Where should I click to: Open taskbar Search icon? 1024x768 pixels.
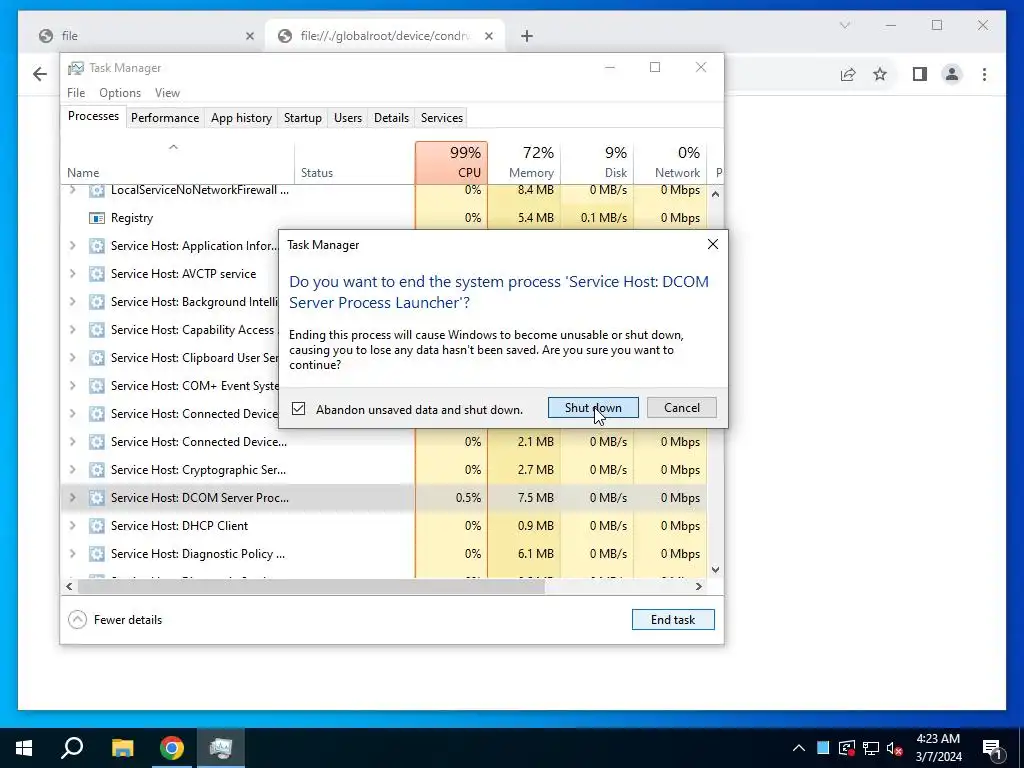pos(72,748)
